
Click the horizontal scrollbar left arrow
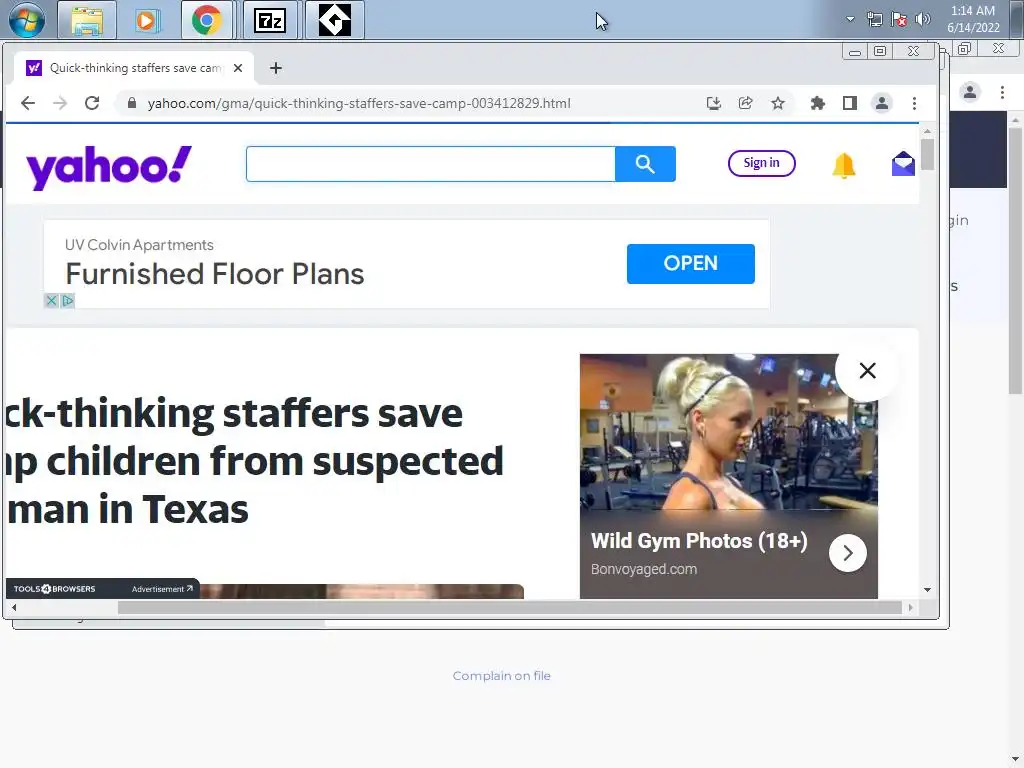pos(14,607)
